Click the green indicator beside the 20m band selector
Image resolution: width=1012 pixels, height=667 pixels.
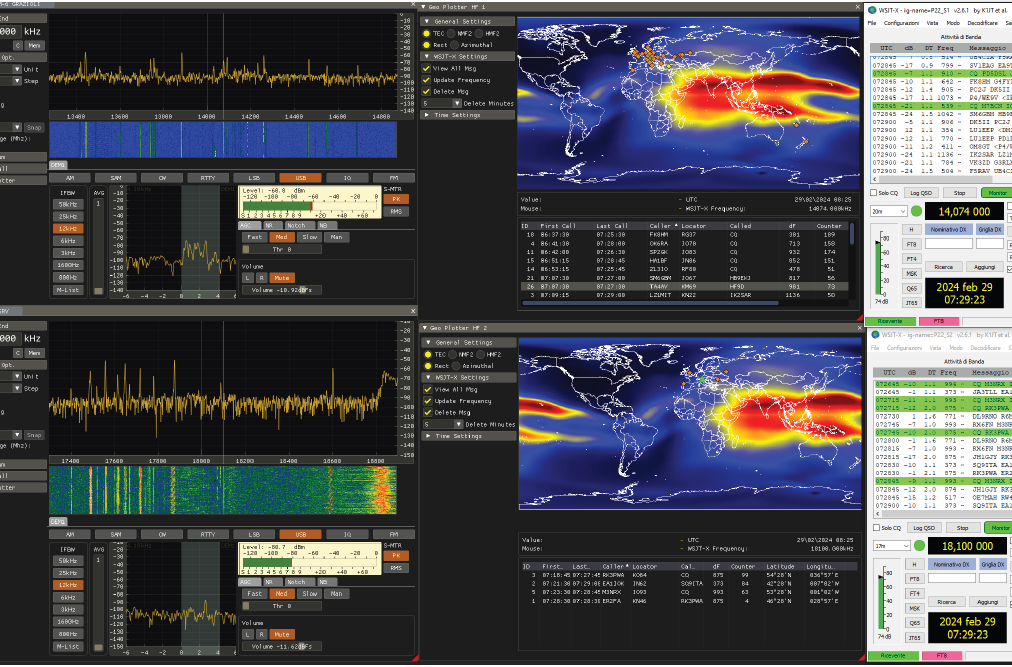pos(916,211)
